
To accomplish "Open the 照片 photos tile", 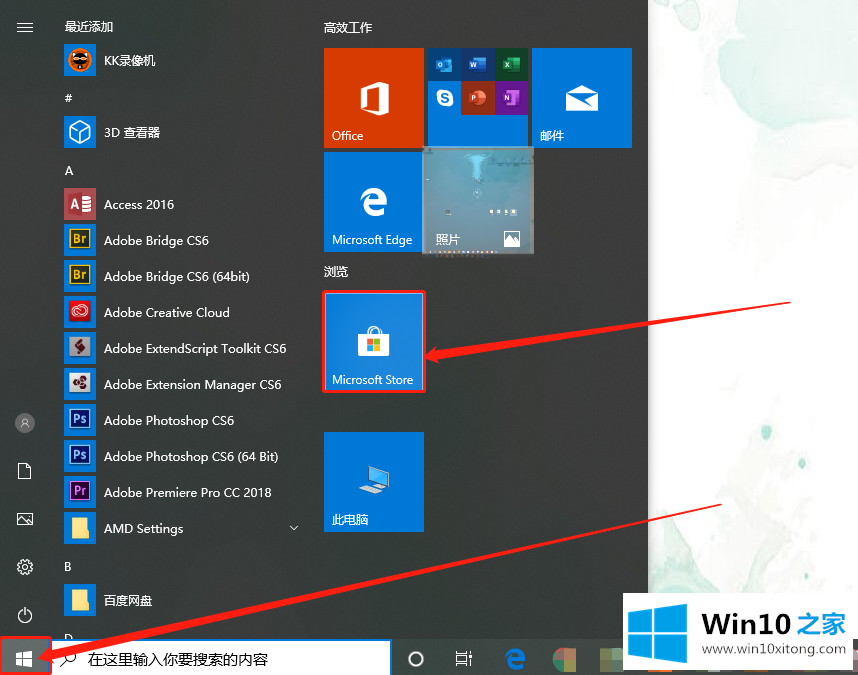I will click(478, 202).
